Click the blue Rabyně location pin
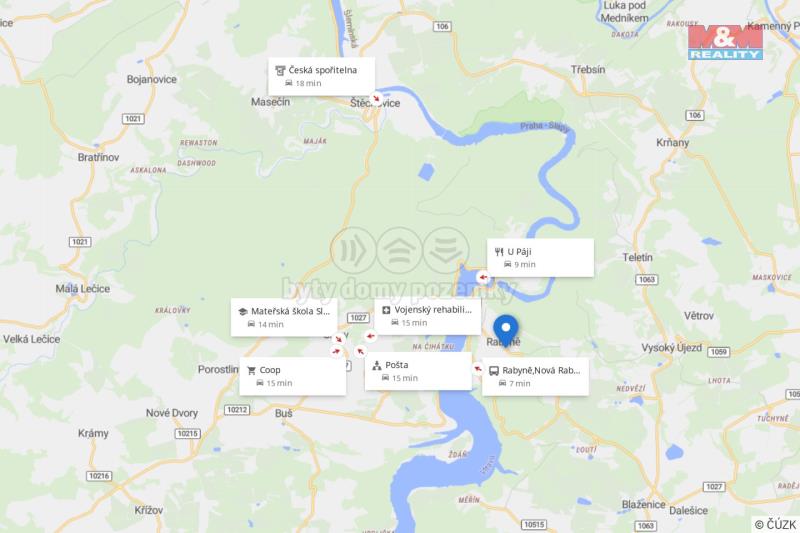 click(x=506, y=331)
